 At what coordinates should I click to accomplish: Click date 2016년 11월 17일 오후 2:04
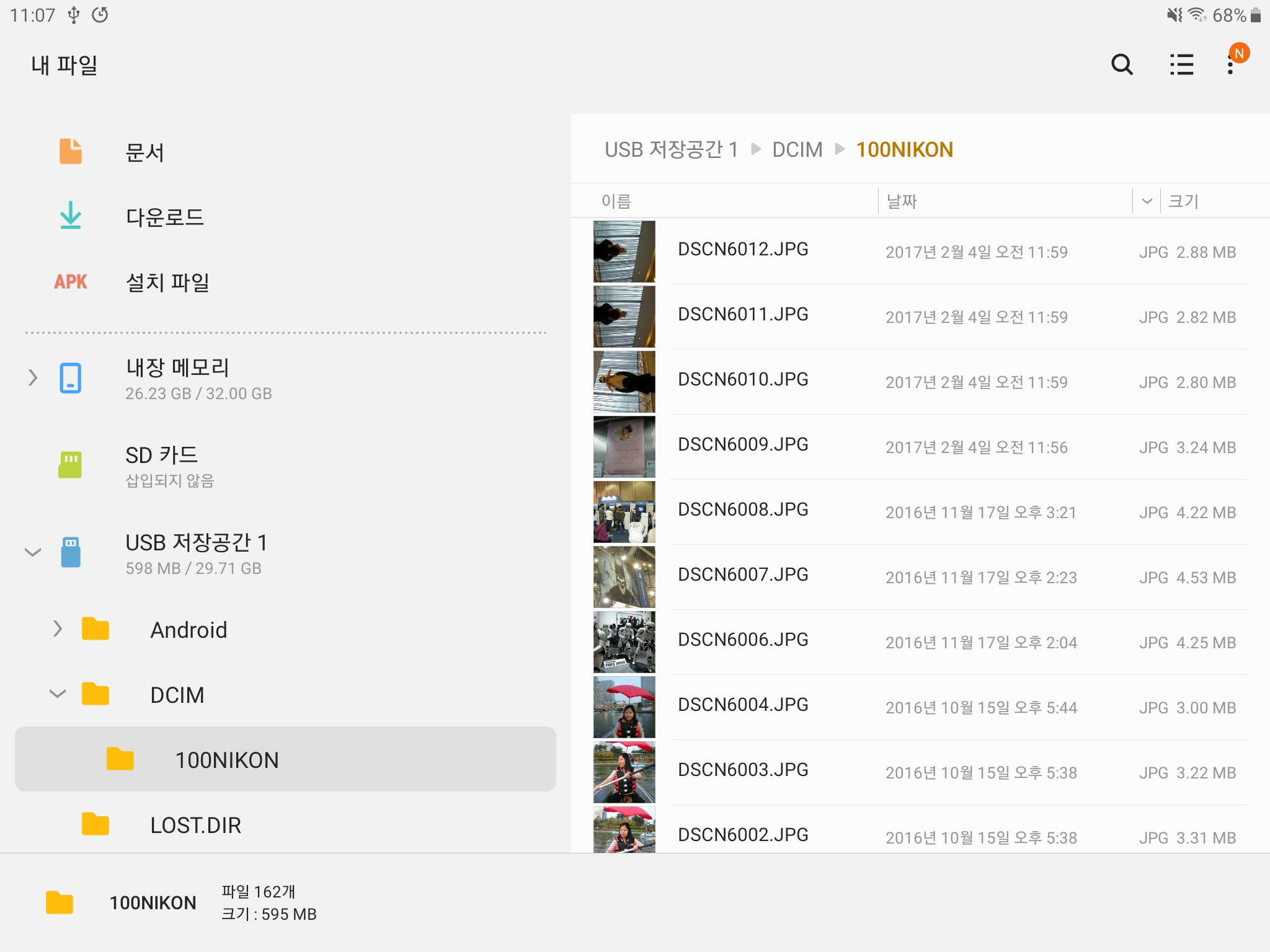[981, 643]
